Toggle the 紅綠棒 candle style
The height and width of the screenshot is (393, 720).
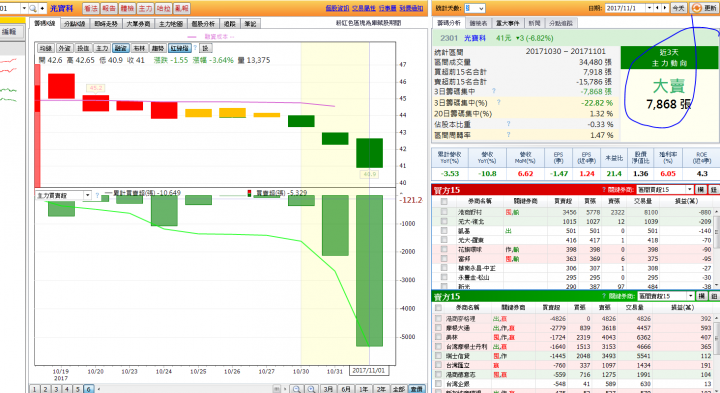click(180, 48)
